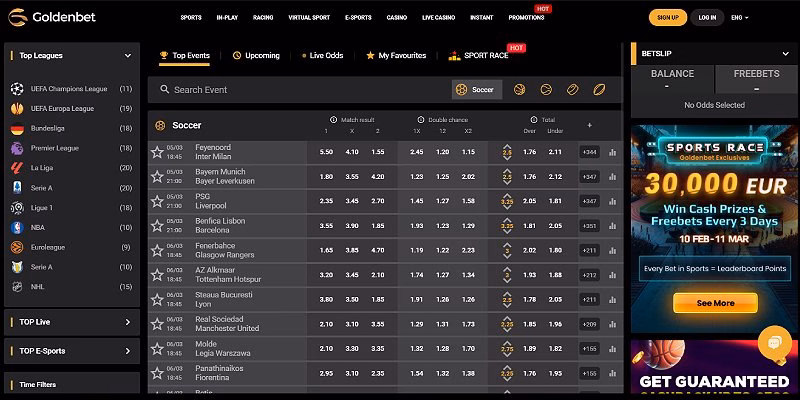Change total line for PSG vs Liverpool

tap(507, 201)
